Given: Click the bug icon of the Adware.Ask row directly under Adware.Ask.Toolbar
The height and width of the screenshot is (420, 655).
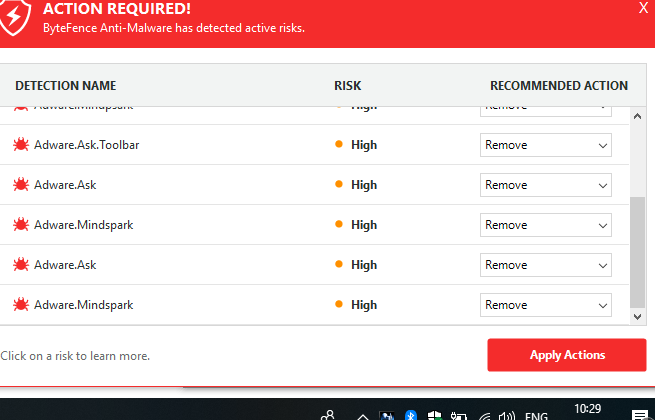Looking at the screenshot, I should tap(21, 185).
